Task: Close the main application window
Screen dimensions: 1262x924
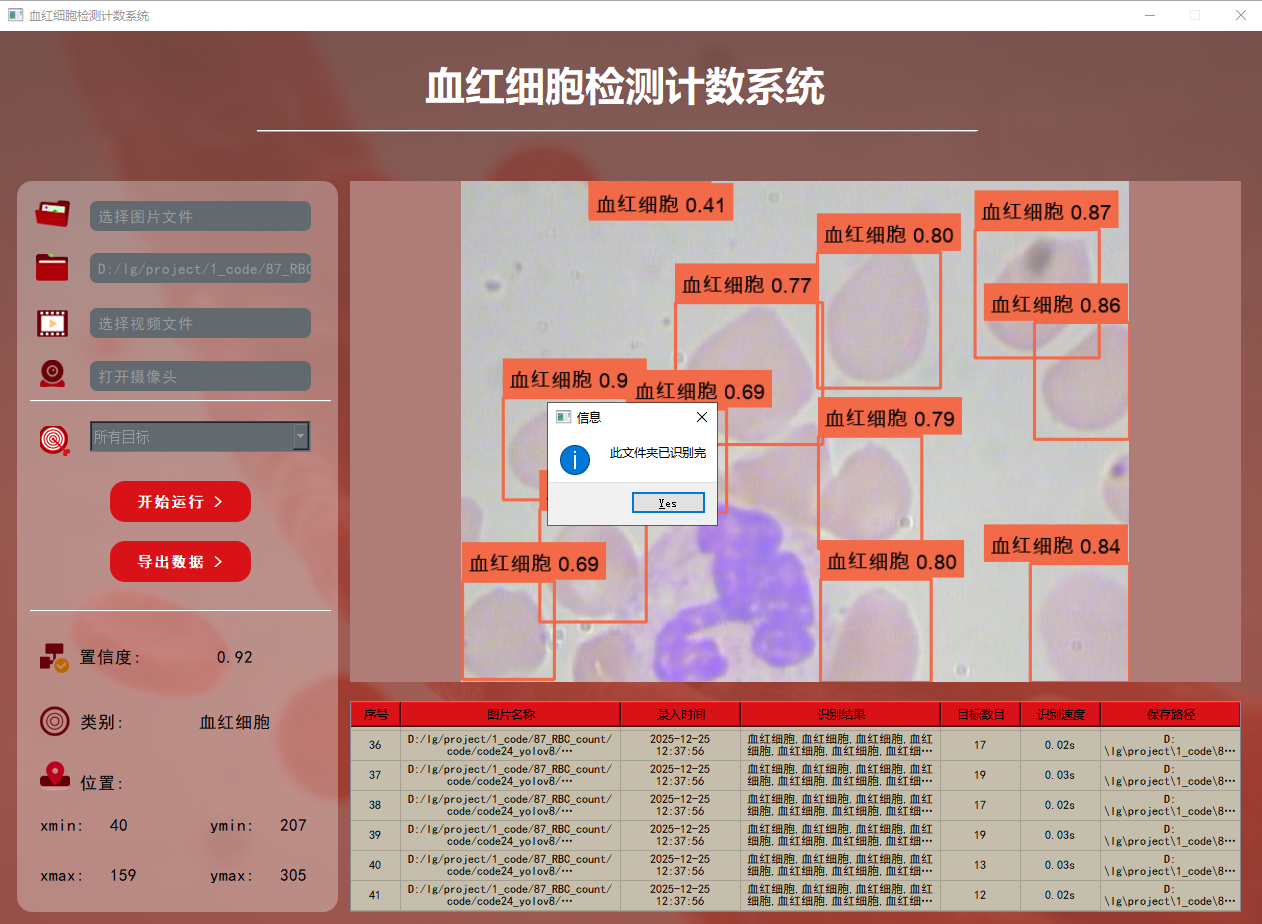Action: [1240, 15]
